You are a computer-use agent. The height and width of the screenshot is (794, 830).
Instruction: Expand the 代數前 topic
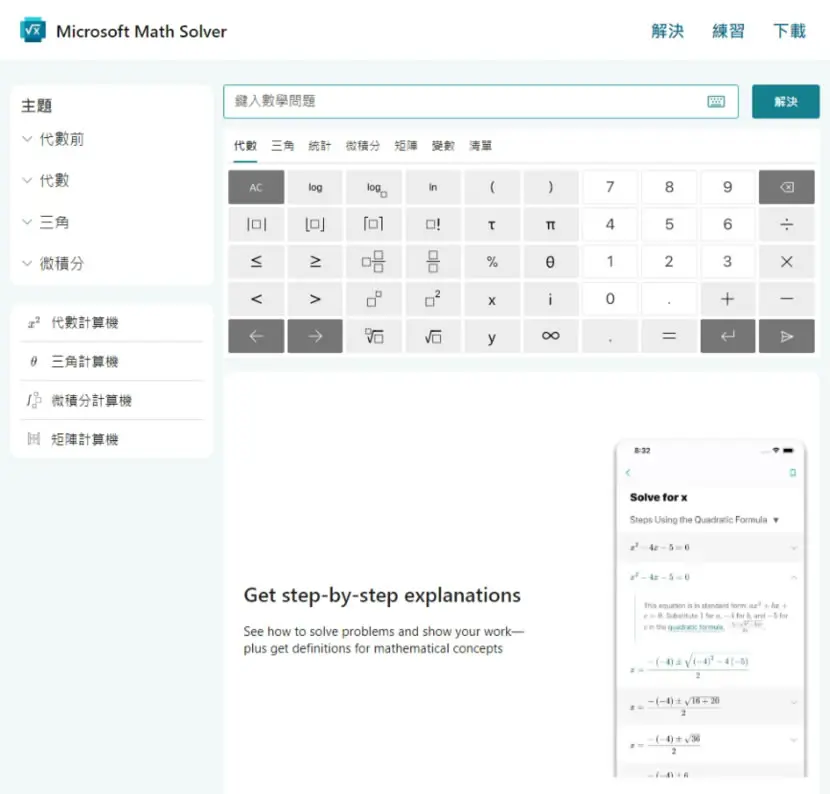tap(53, 139)
